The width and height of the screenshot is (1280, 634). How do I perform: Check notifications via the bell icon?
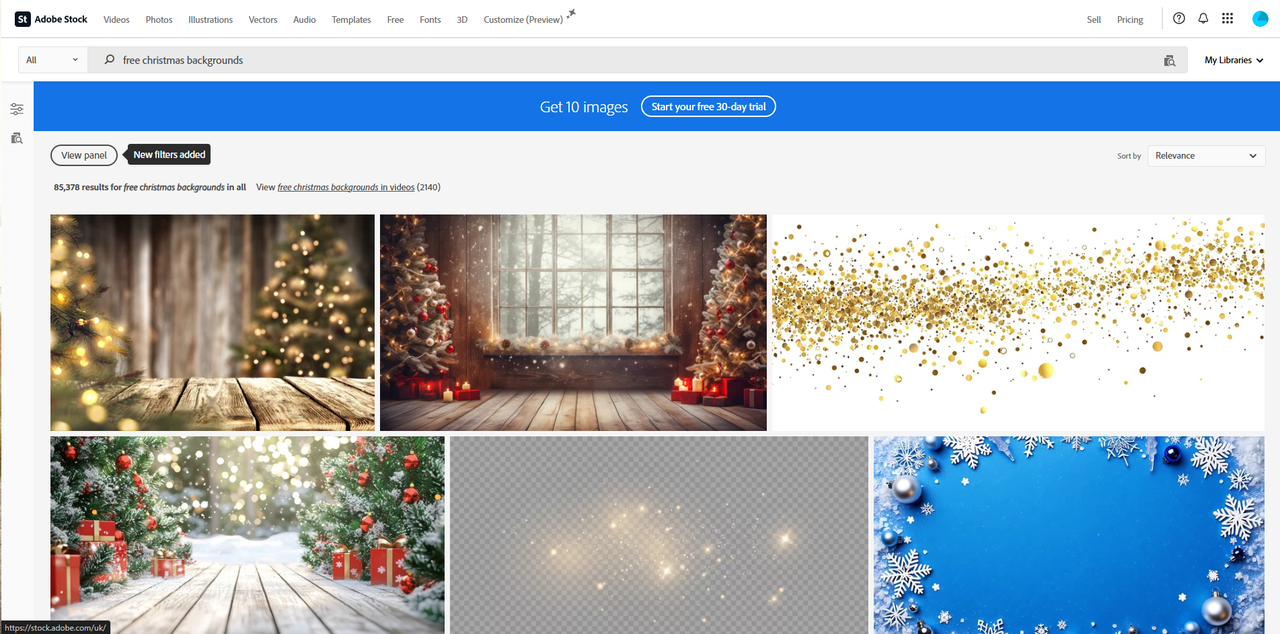[x=1202, y=18]
